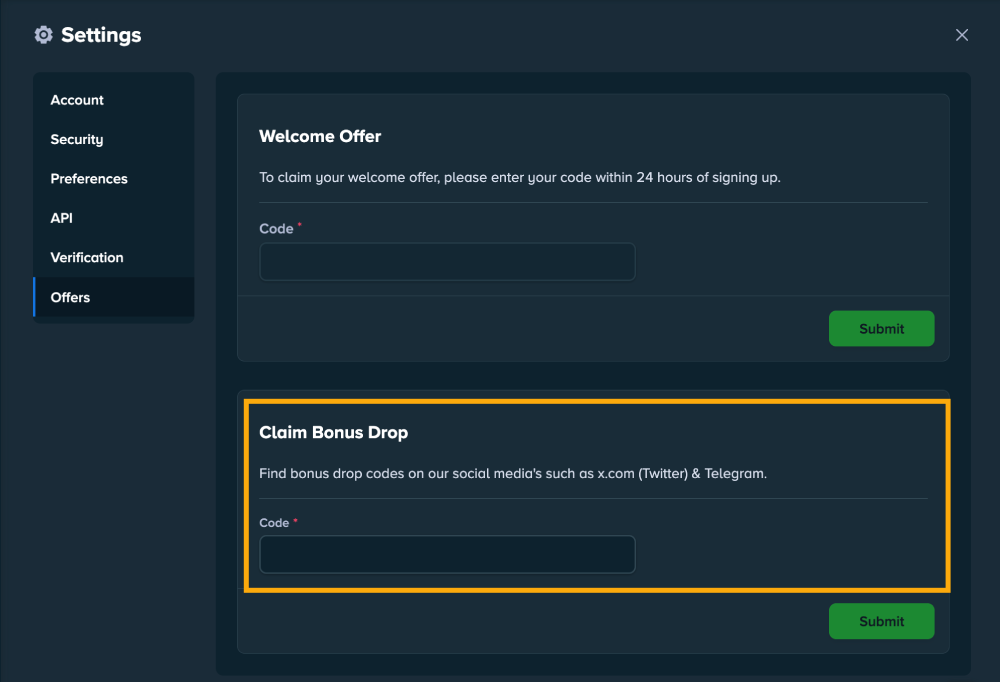Submit the Bonus Drop code

881,621
